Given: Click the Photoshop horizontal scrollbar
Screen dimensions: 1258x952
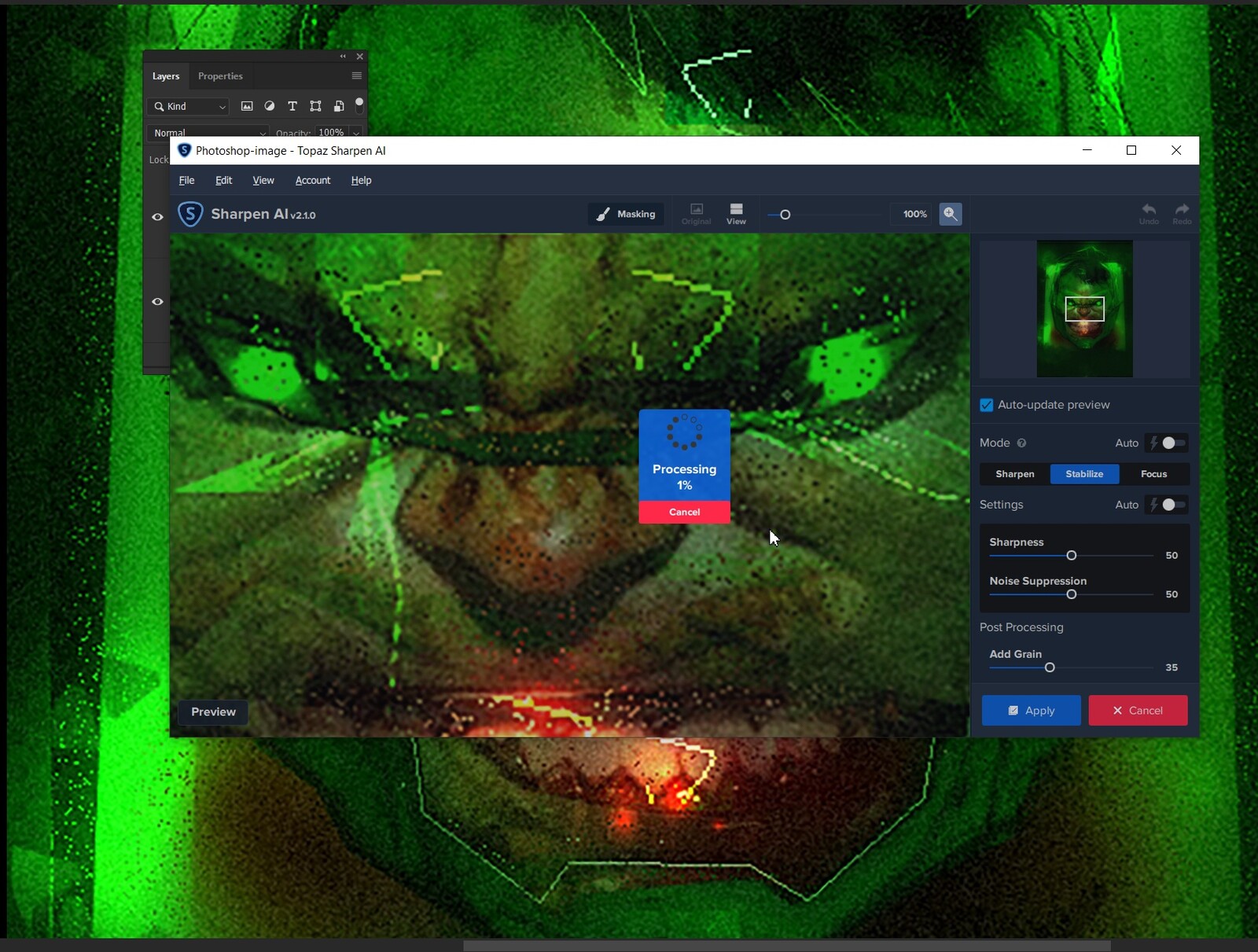Looking at the screenshot, I should click(786, 946).
